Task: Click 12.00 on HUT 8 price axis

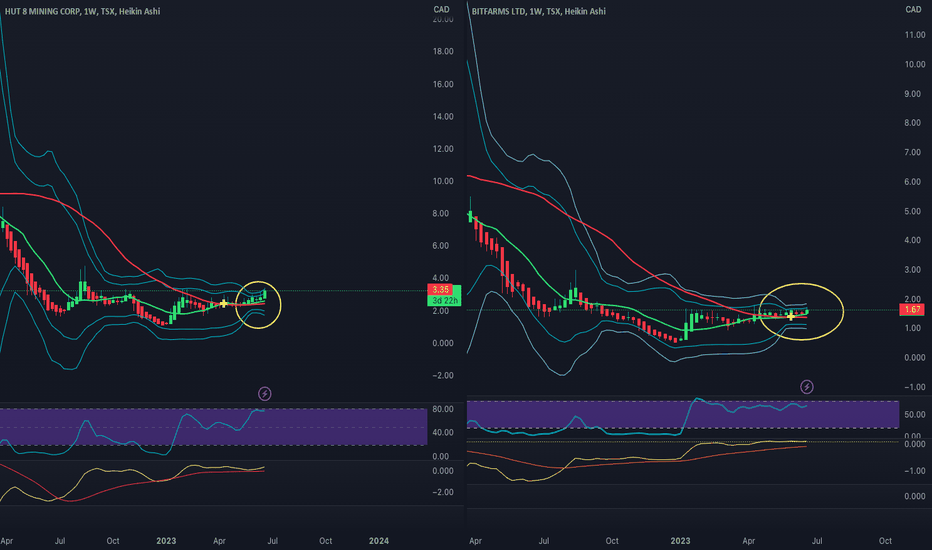Action: [x=443, y=149]
